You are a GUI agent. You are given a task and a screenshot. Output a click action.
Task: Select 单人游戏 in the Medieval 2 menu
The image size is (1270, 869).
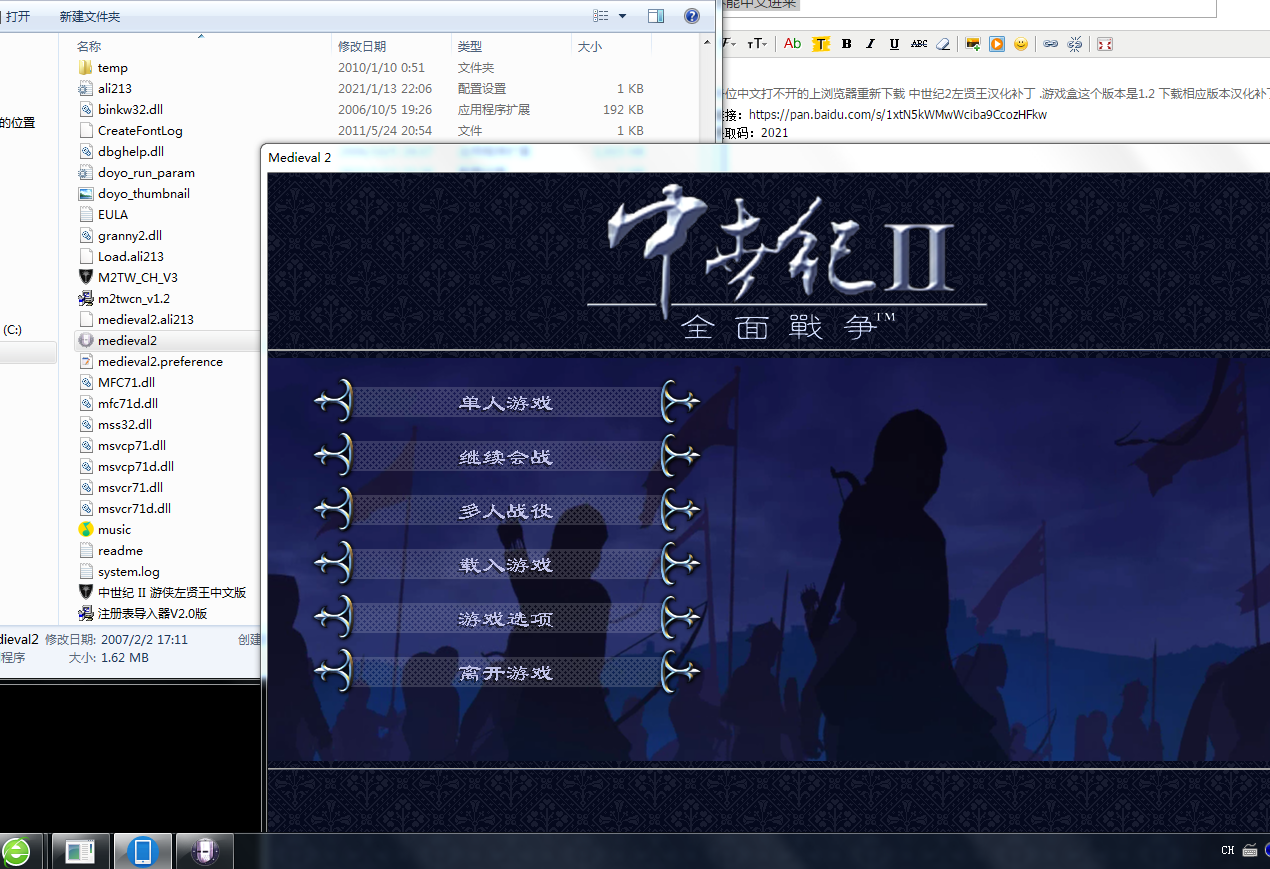pyautogui.click(x=506, y=403)
